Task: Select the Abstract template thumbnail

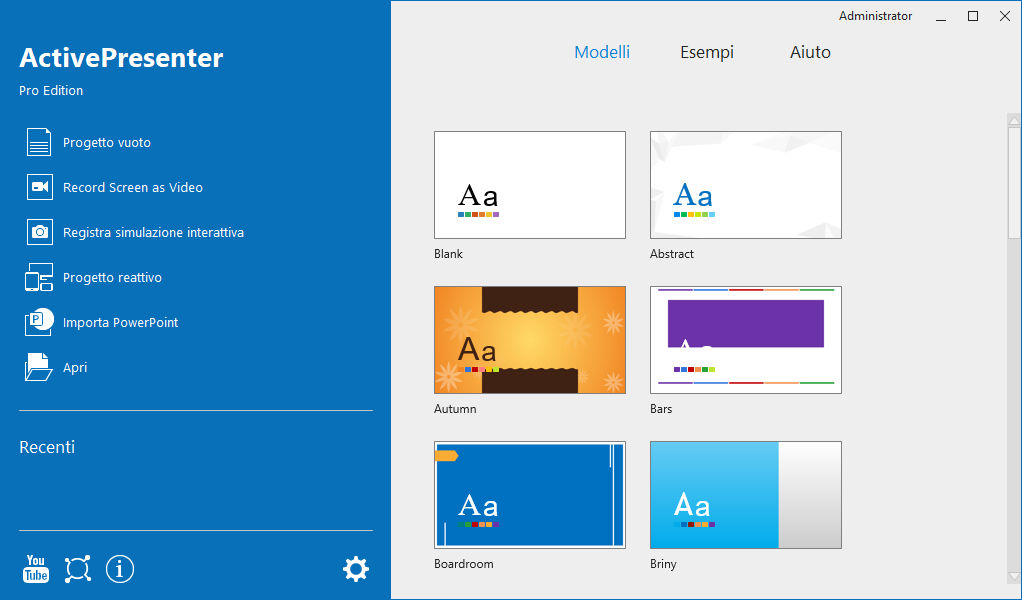Action: 746,185
